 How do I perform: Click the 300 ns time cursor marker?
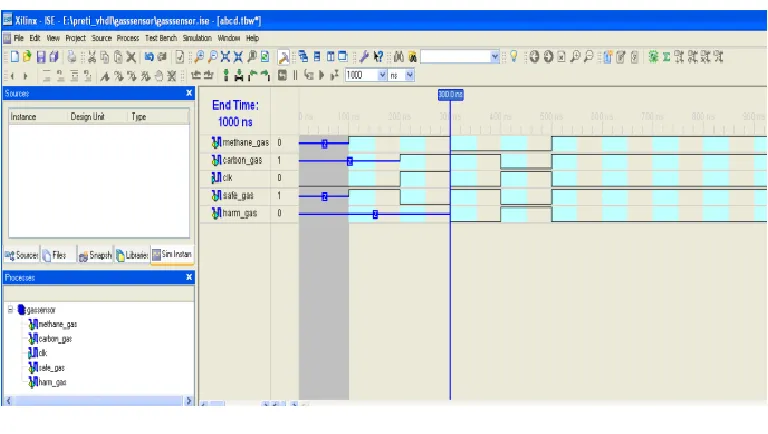[x=451, y=95]
